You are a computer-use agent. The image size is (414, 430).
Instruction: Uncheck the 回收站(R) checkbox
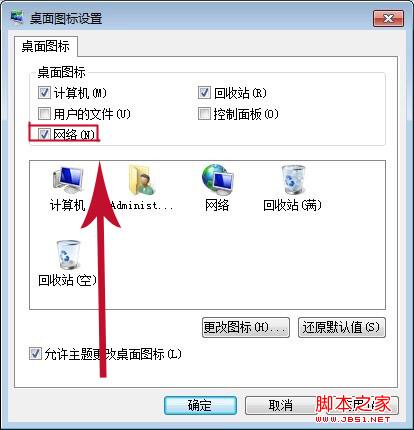[x=204, y=93]
